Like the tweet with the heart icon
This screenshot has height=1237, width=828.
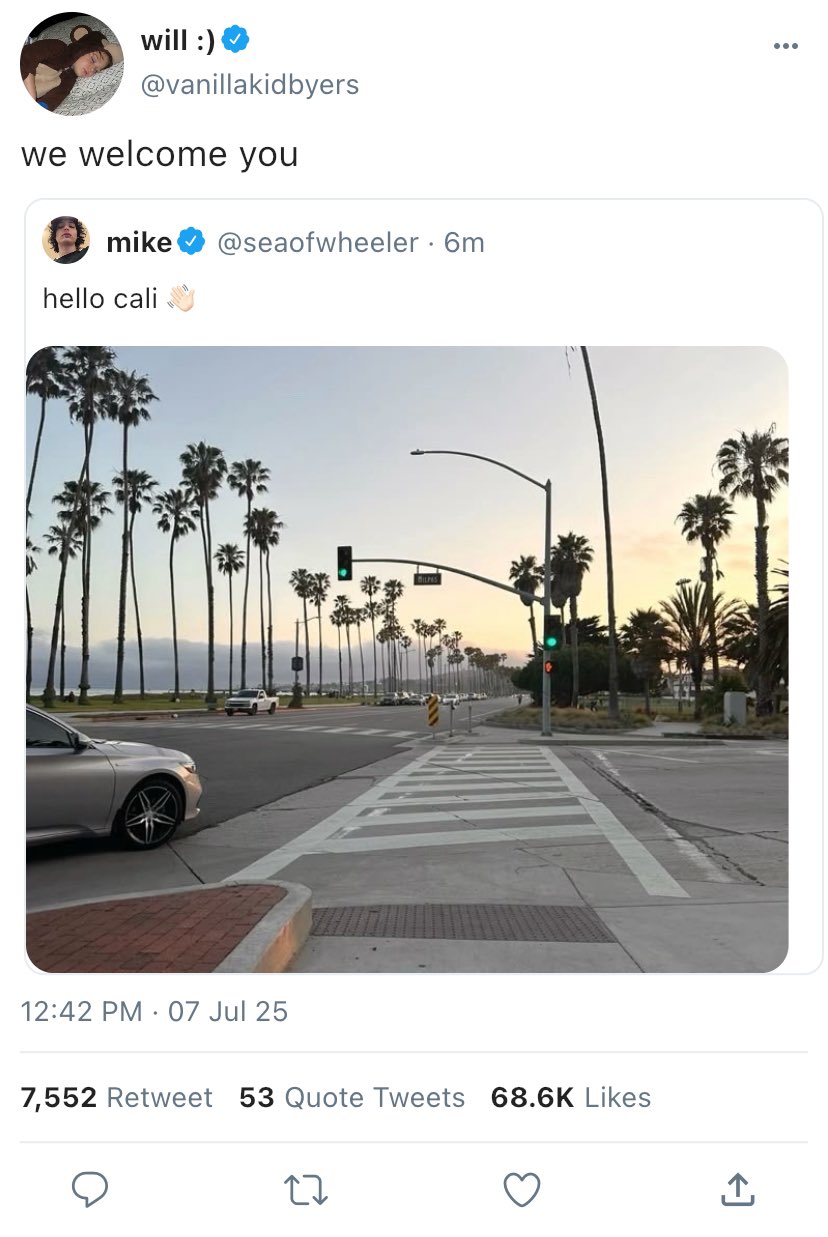pyautogui.click(x=521, y=1188)
